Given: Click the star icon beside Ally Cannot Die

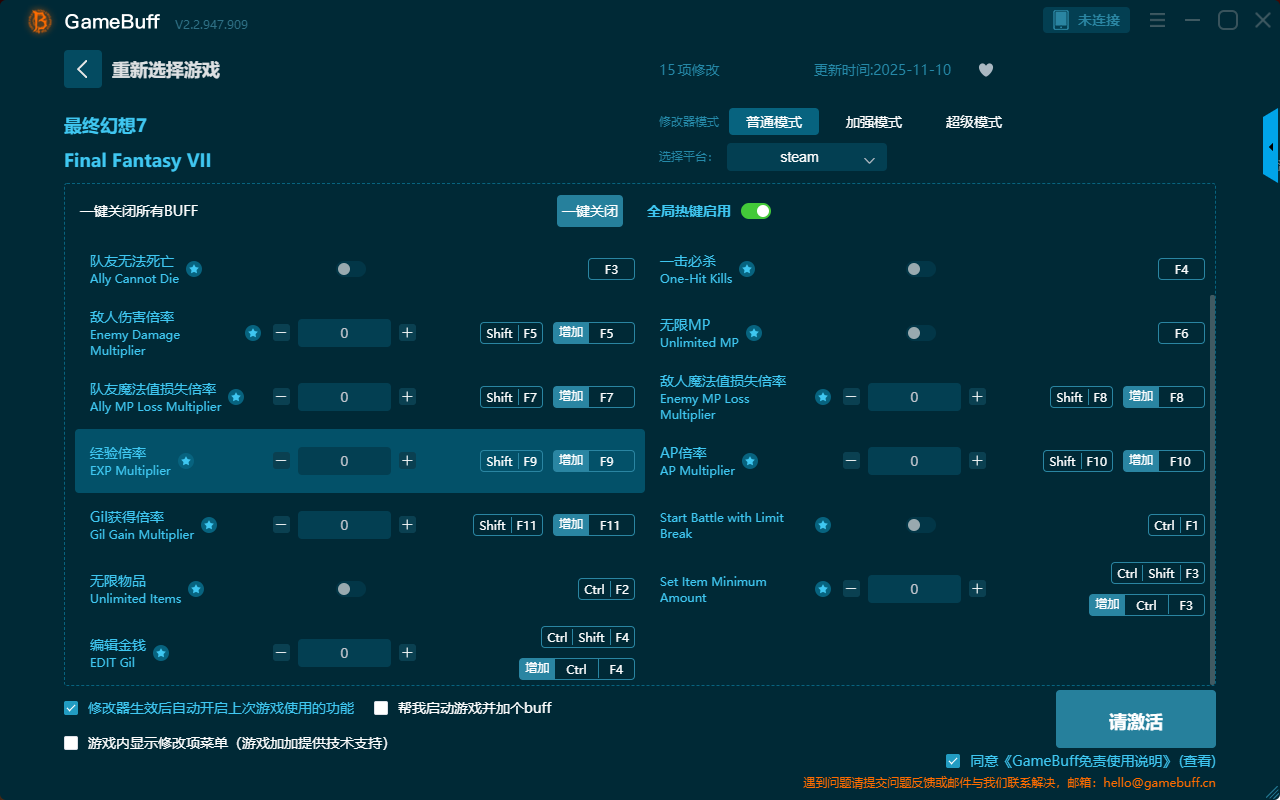Looking at the screenshot, I should click(x=194, y=269).
